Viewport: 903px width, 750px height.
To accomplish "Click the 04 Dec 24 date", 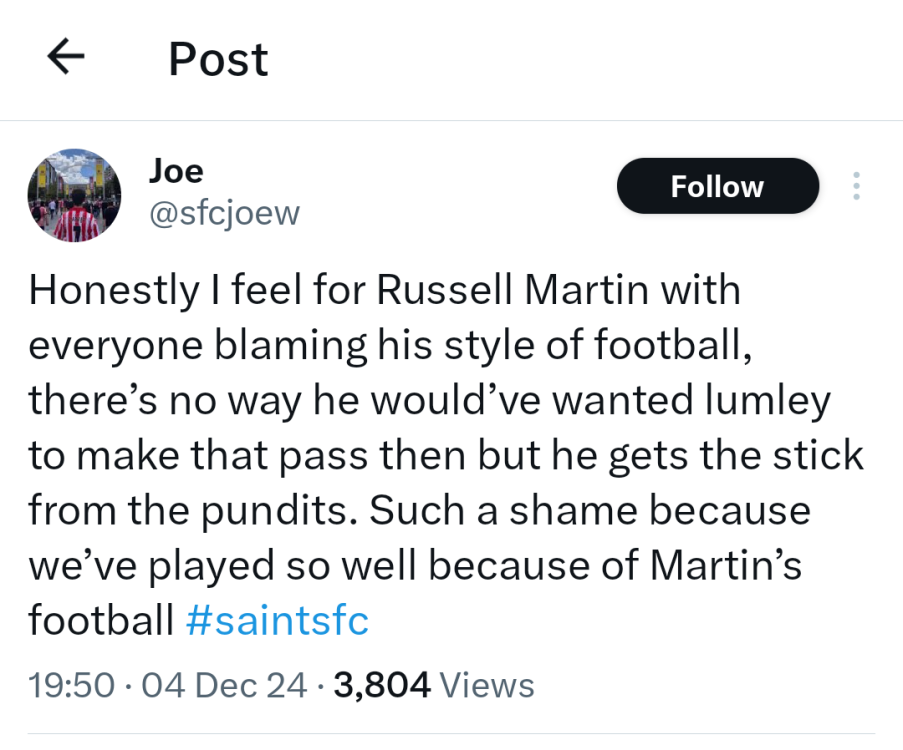I will tap(223, 686).
